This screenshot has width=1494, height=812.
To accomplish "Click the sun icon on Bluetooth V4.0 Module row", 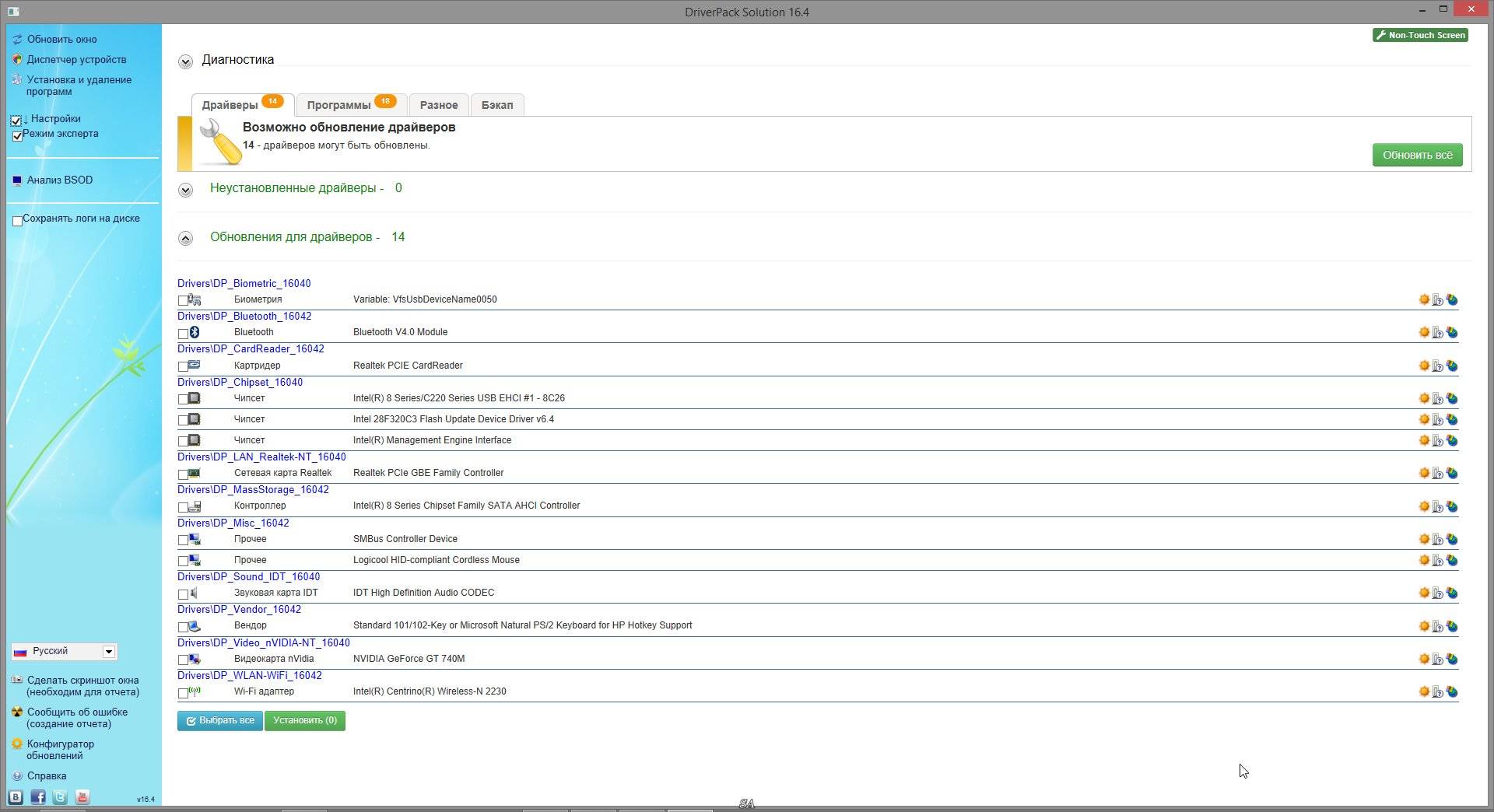I will click(1424, 332).
